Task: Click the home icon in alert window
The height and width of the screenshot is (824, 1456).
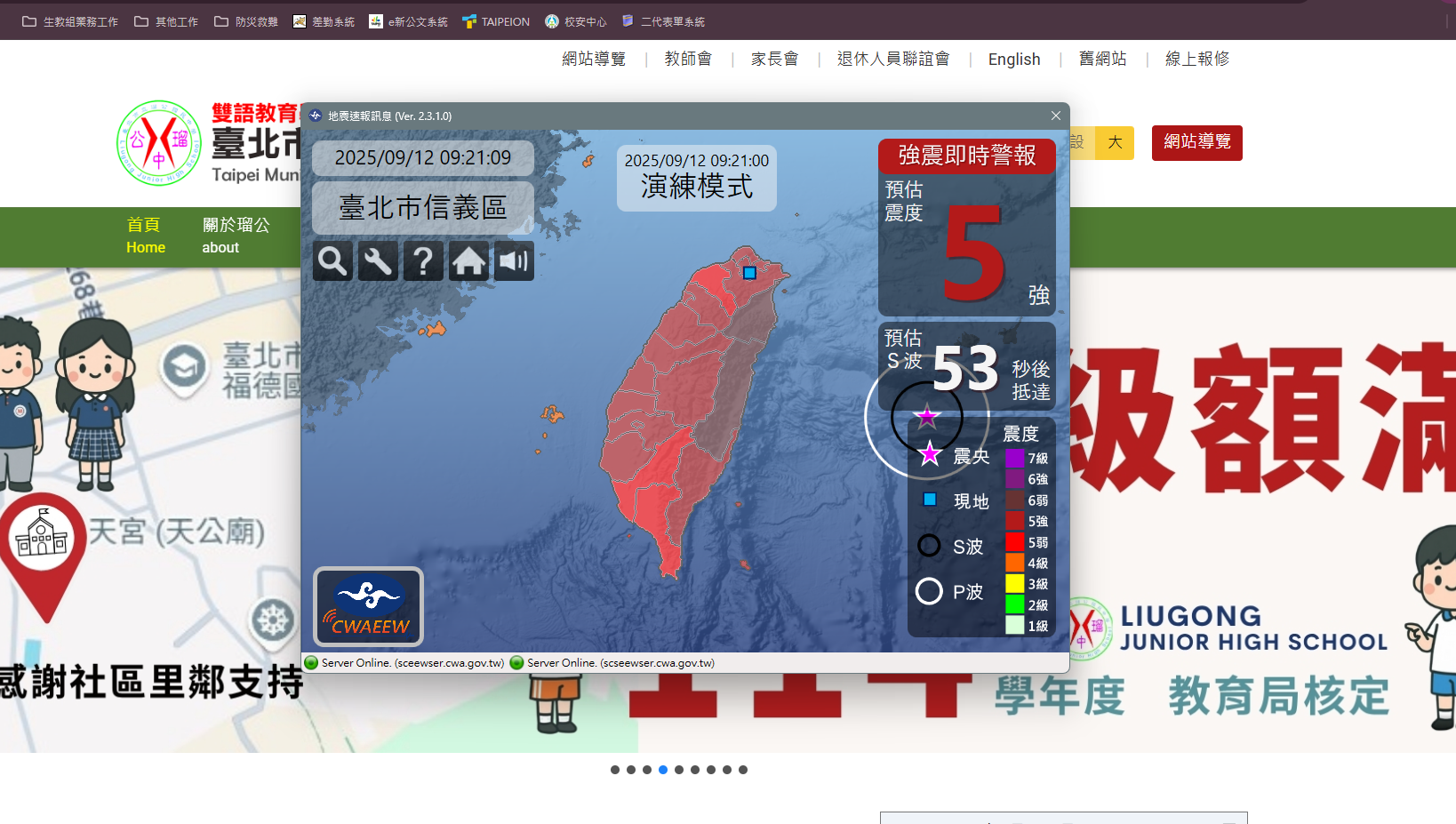Action: [x=468, y=261]
